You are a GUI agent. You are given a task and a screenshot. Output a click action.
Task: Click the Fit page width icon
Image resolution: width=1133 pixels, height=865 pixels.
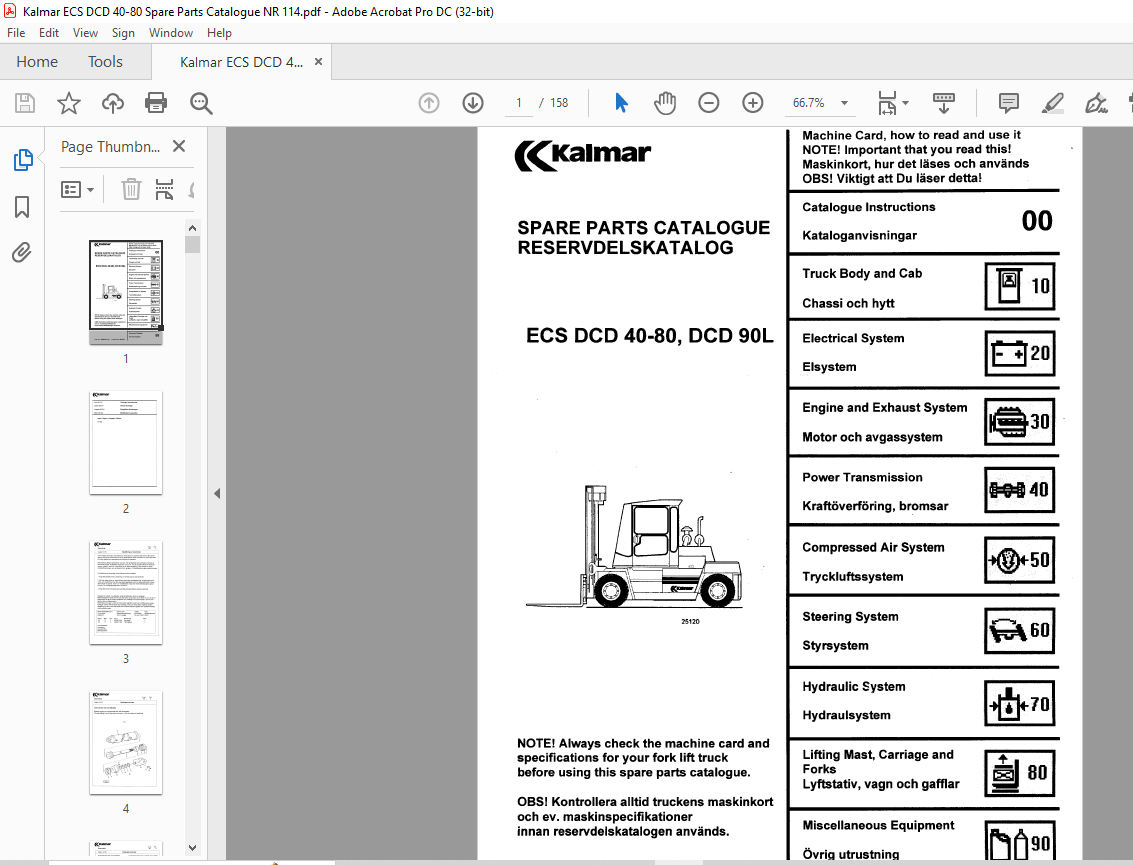(887, 103)
